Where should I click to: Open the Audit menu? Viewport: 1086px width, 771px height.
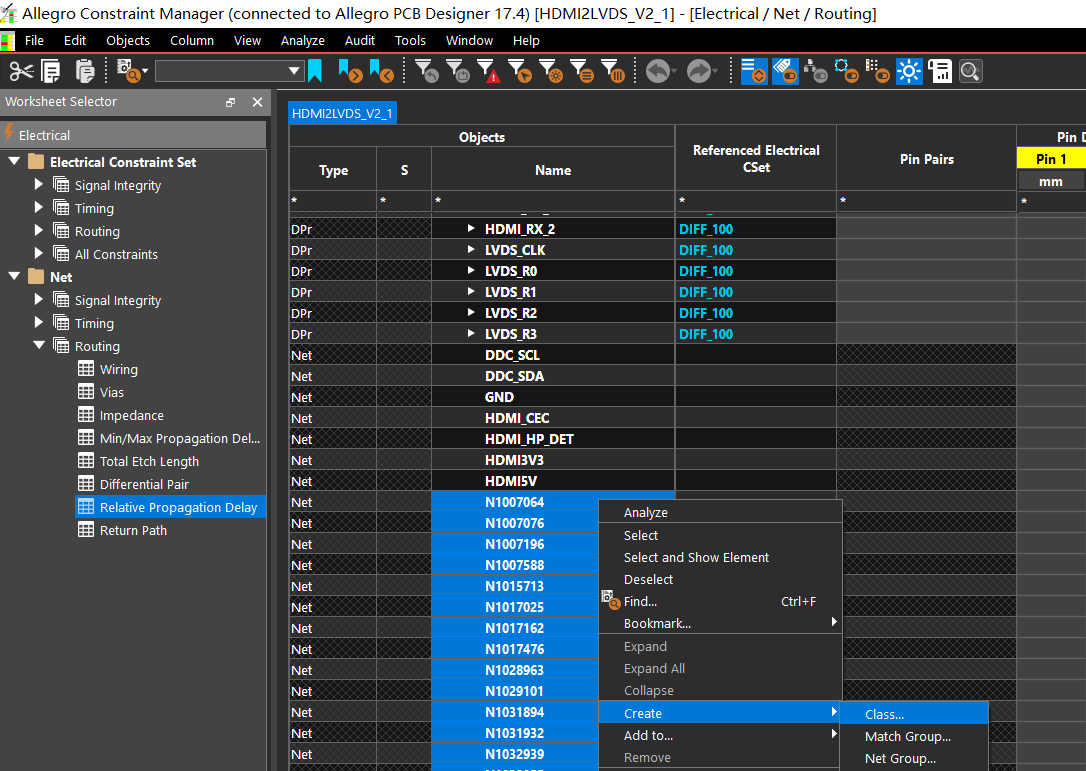pyautogui.click(x=360, y=41)
